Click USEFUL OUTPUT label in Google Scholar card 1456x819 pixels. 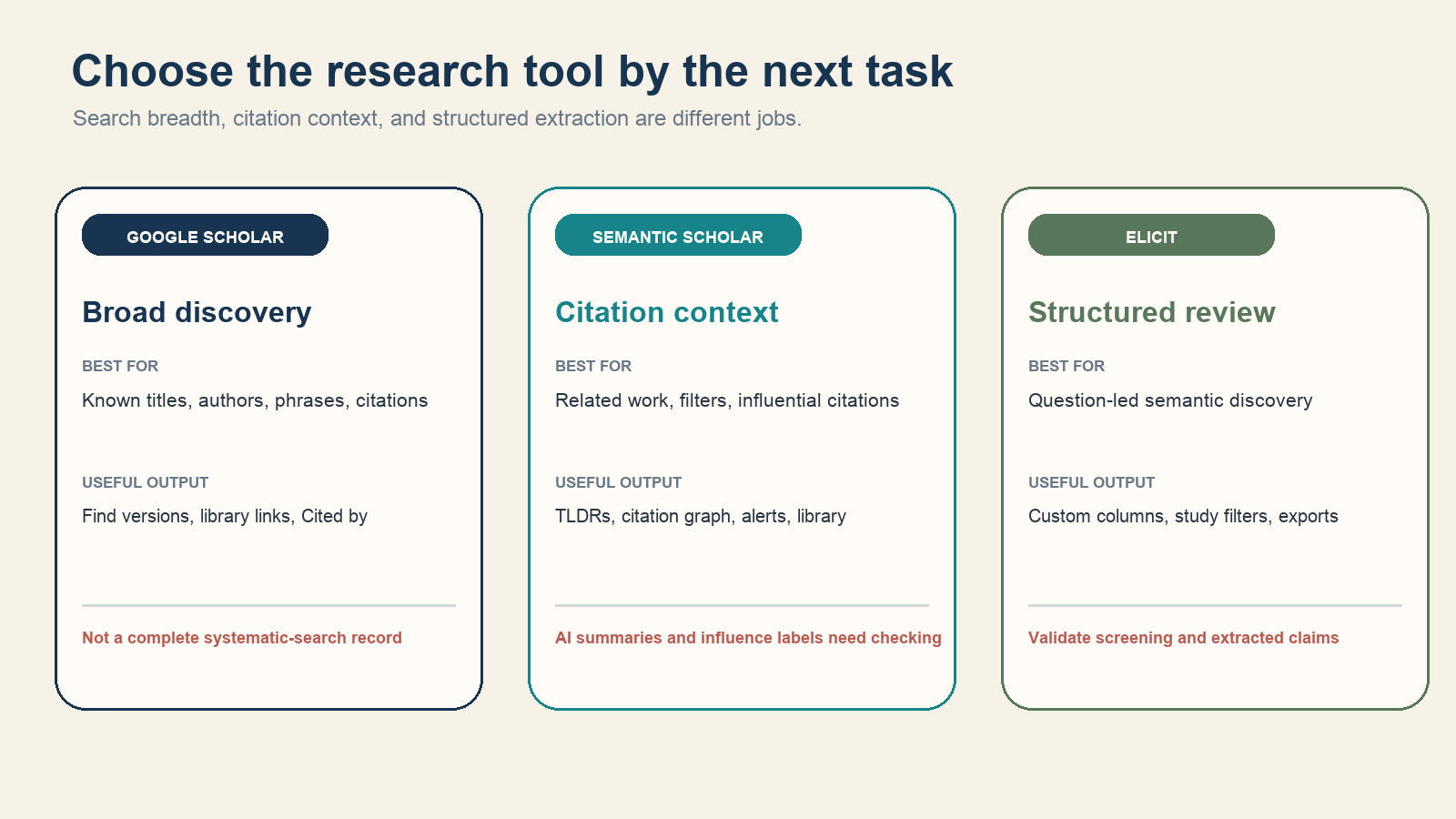[146, 482]
